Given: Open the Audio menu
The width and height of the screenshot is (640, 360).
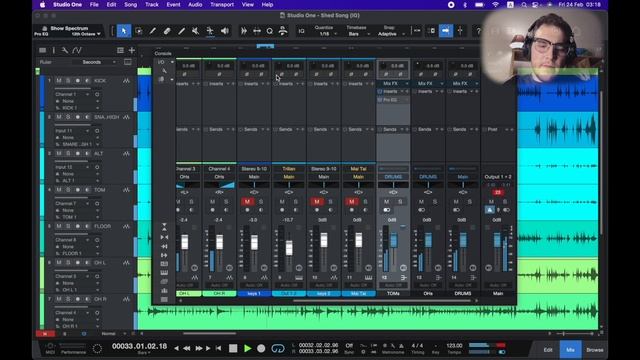Looking at the screenshot, I should [195, 4].
